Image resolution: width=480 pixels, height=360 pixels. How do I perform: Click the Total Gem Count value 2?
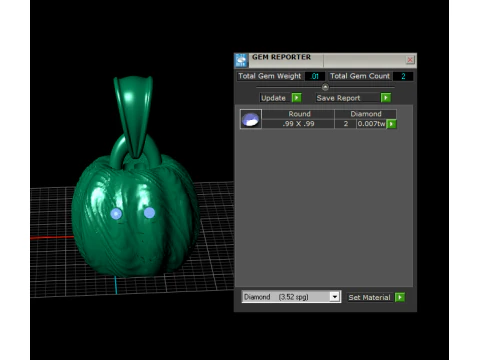403,76
